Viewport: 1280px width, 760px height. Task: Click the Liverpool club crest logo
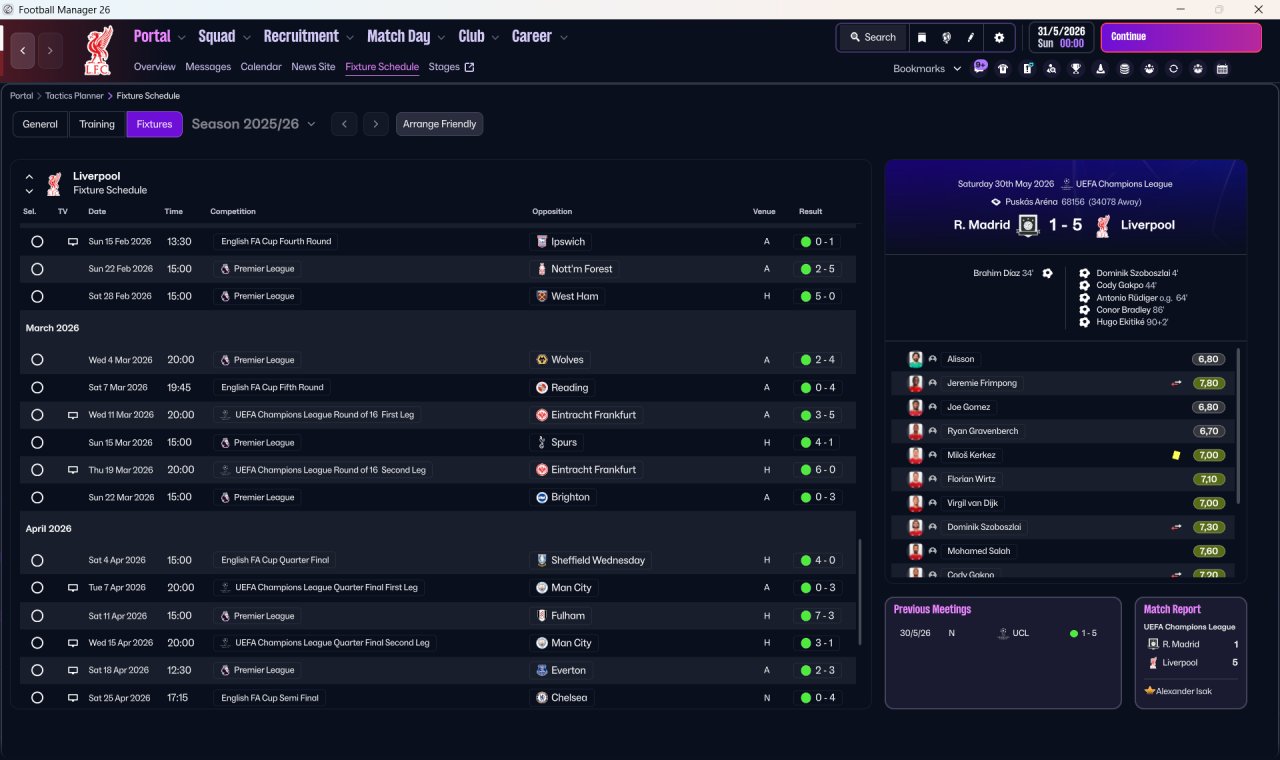(99, 50)
